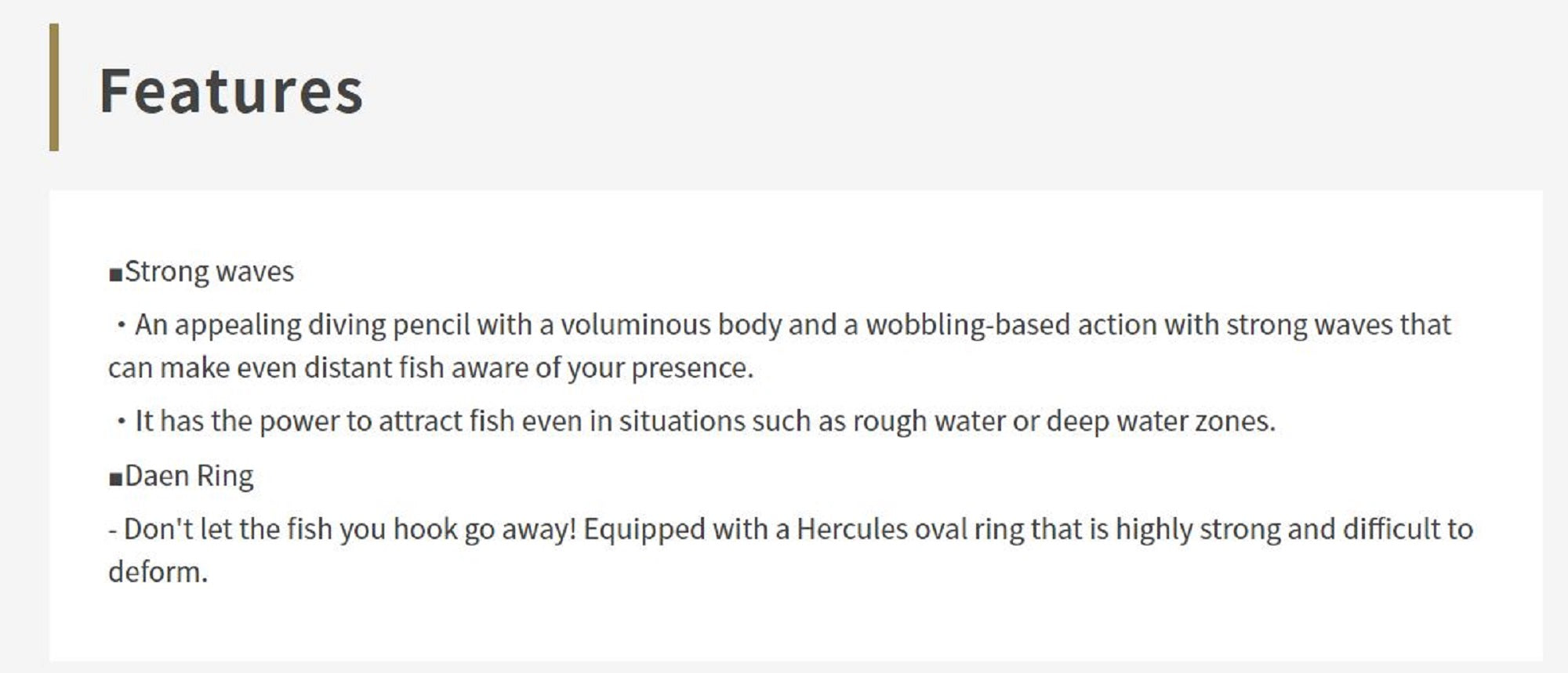
Task: Click the dash before "Don't let the fish"
Action: [x=113, y=530]
